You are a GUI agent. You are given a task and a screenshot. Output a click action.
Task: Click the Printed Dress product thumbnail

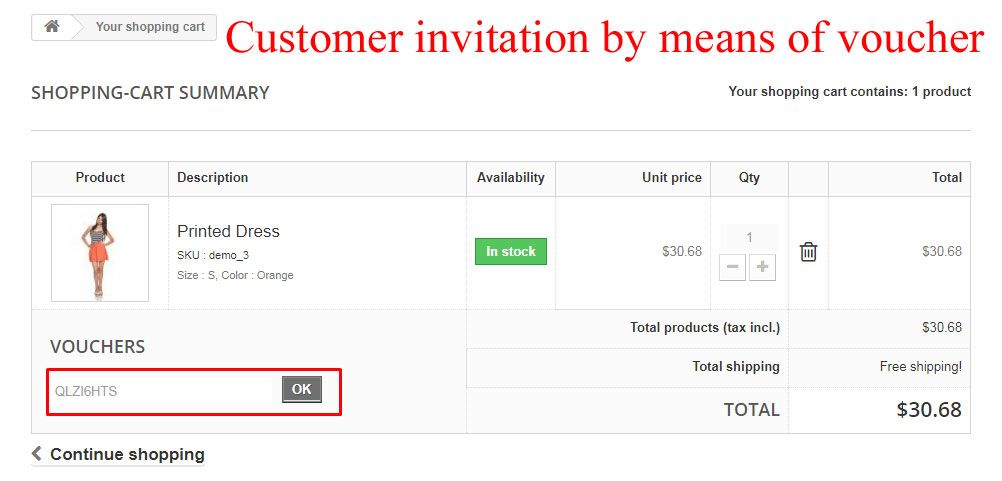pyautogui.click(x=100, y=253)
